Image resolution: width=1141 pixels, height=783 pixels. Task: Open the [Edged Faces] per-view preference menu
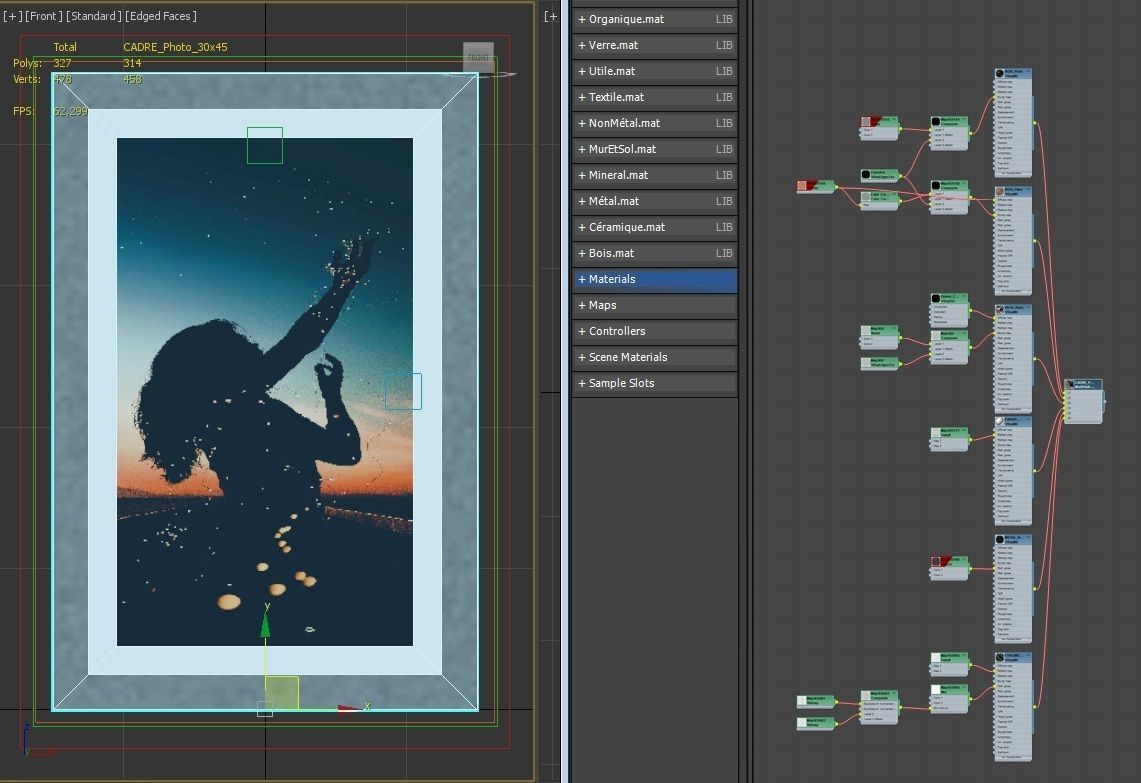tap(161, 16)
